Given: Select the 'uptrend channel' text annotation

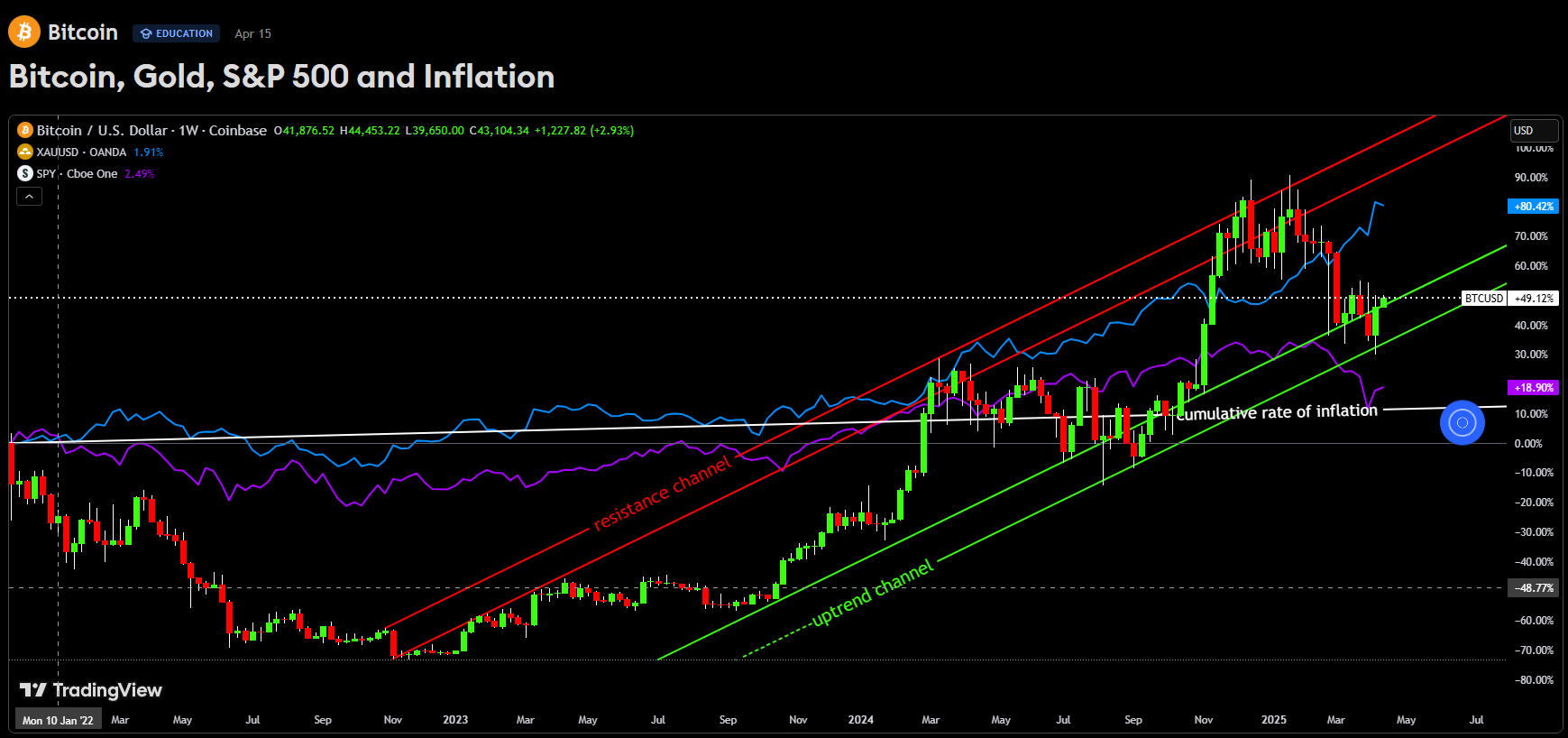Looking at the screenshot, I should point(873,593).
